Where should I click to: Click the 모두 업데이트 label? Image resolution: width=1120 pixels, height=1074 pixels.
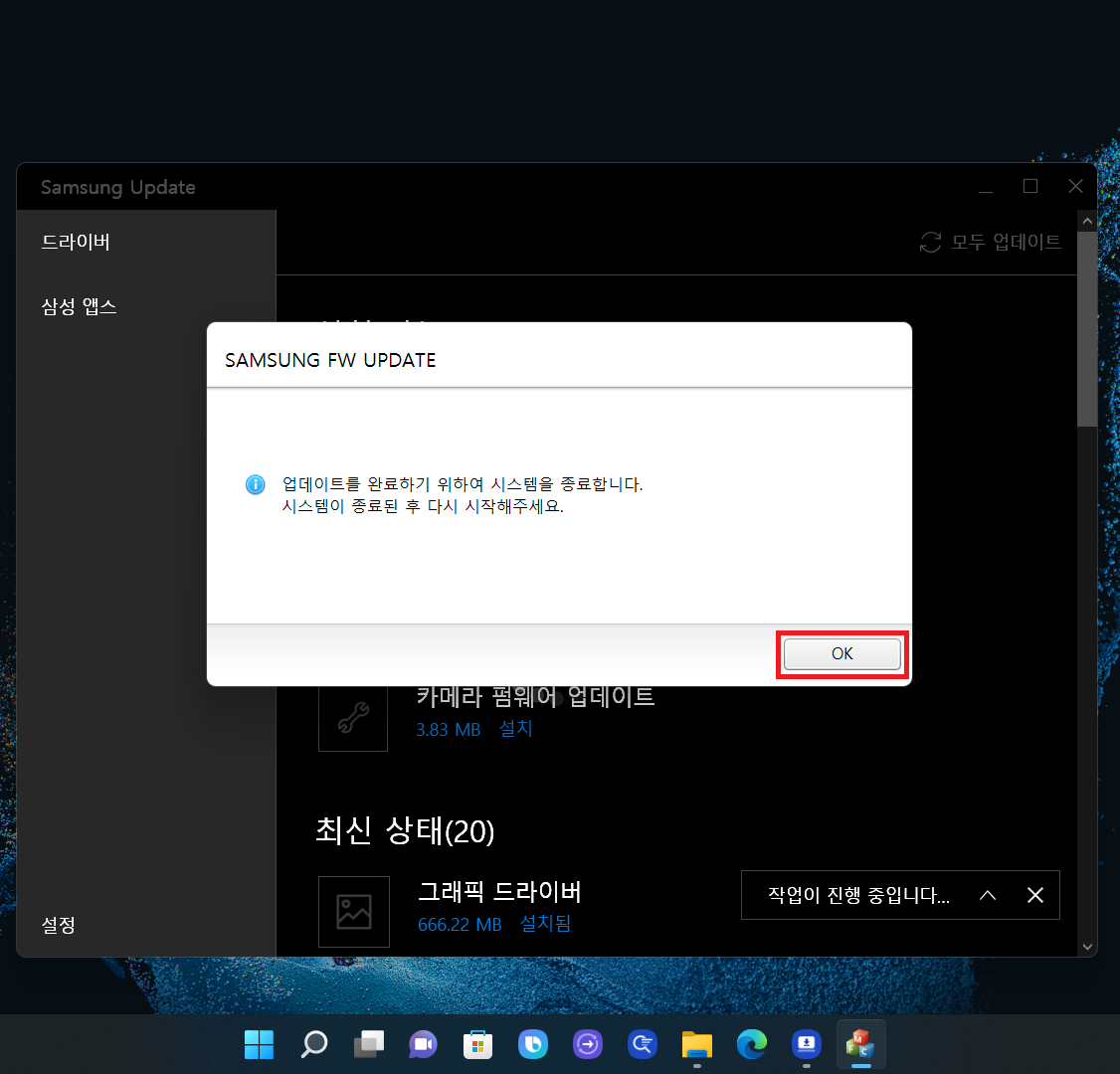[1006, 242]
